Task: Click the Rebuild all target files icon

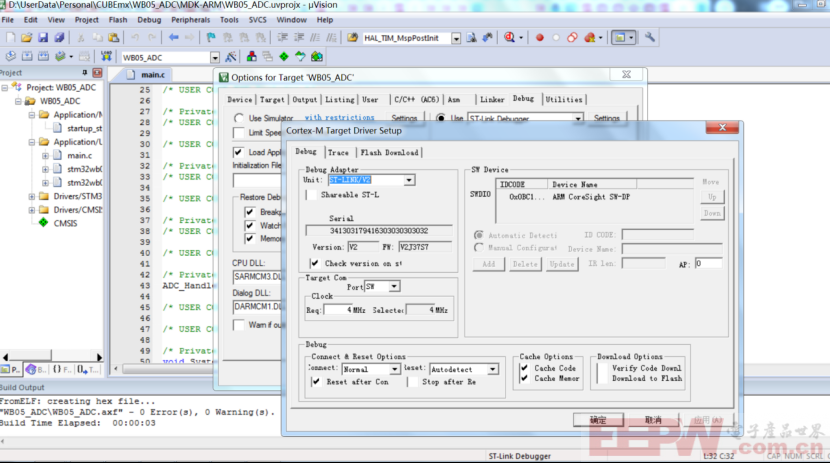Action: click(43, 57)
